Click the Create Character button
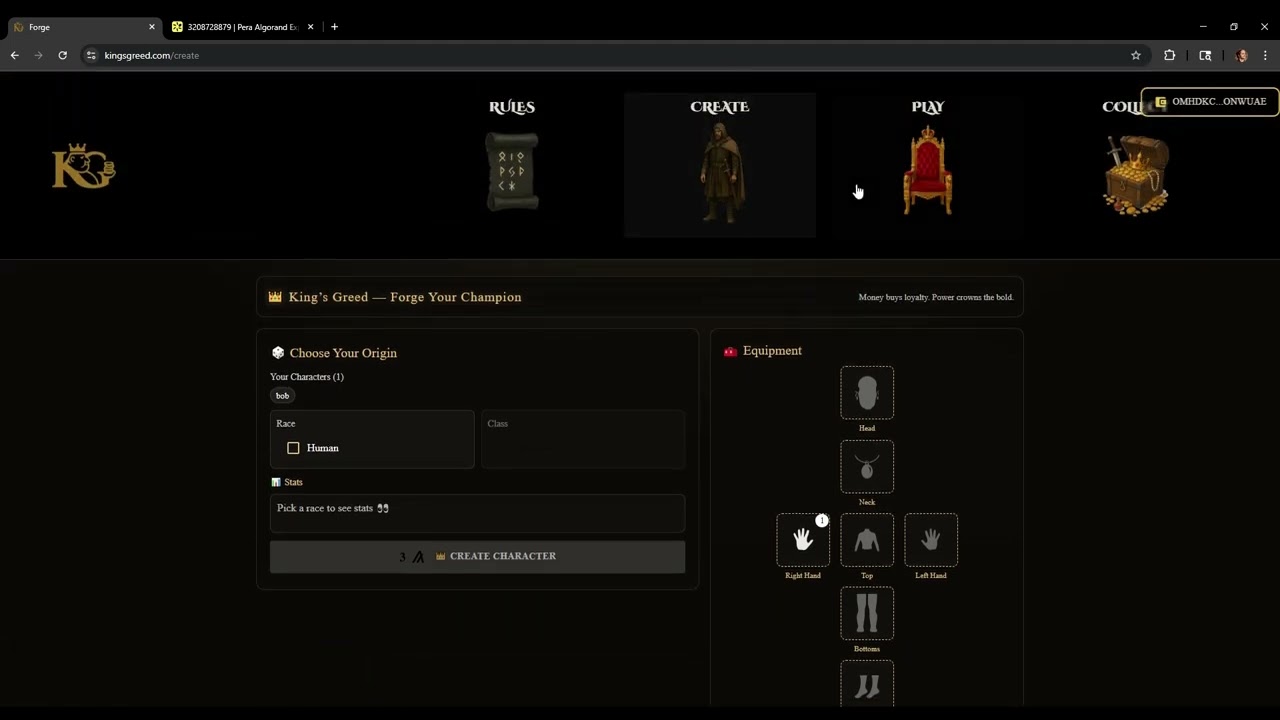The image size is (1280, 720). (x=477, y=556)
